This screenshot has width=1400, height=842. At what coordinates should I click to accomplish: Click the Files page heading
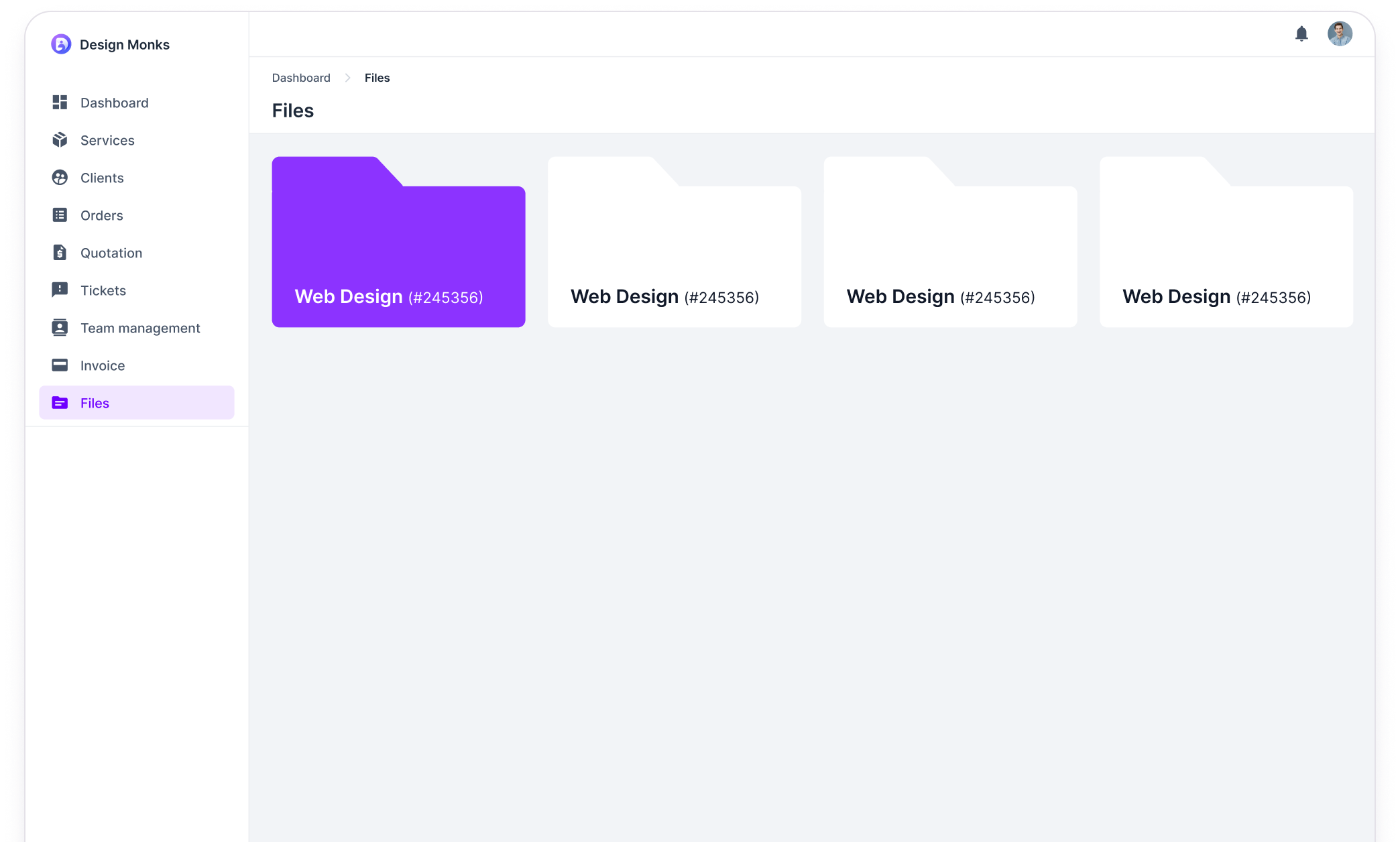[x=293, y=111]
